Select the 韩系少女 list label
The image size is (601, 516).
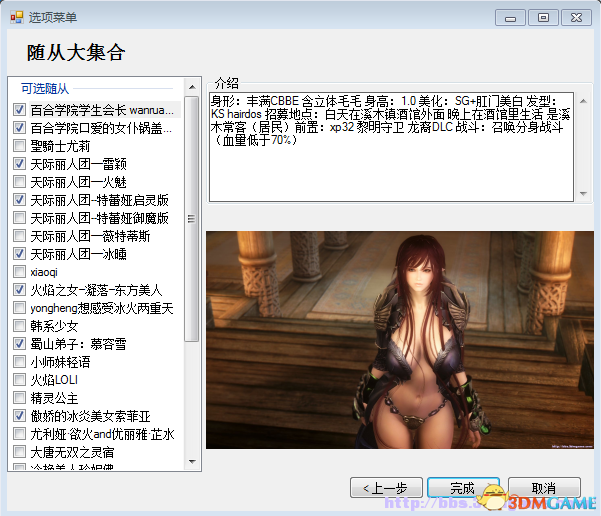click(54, 326)
